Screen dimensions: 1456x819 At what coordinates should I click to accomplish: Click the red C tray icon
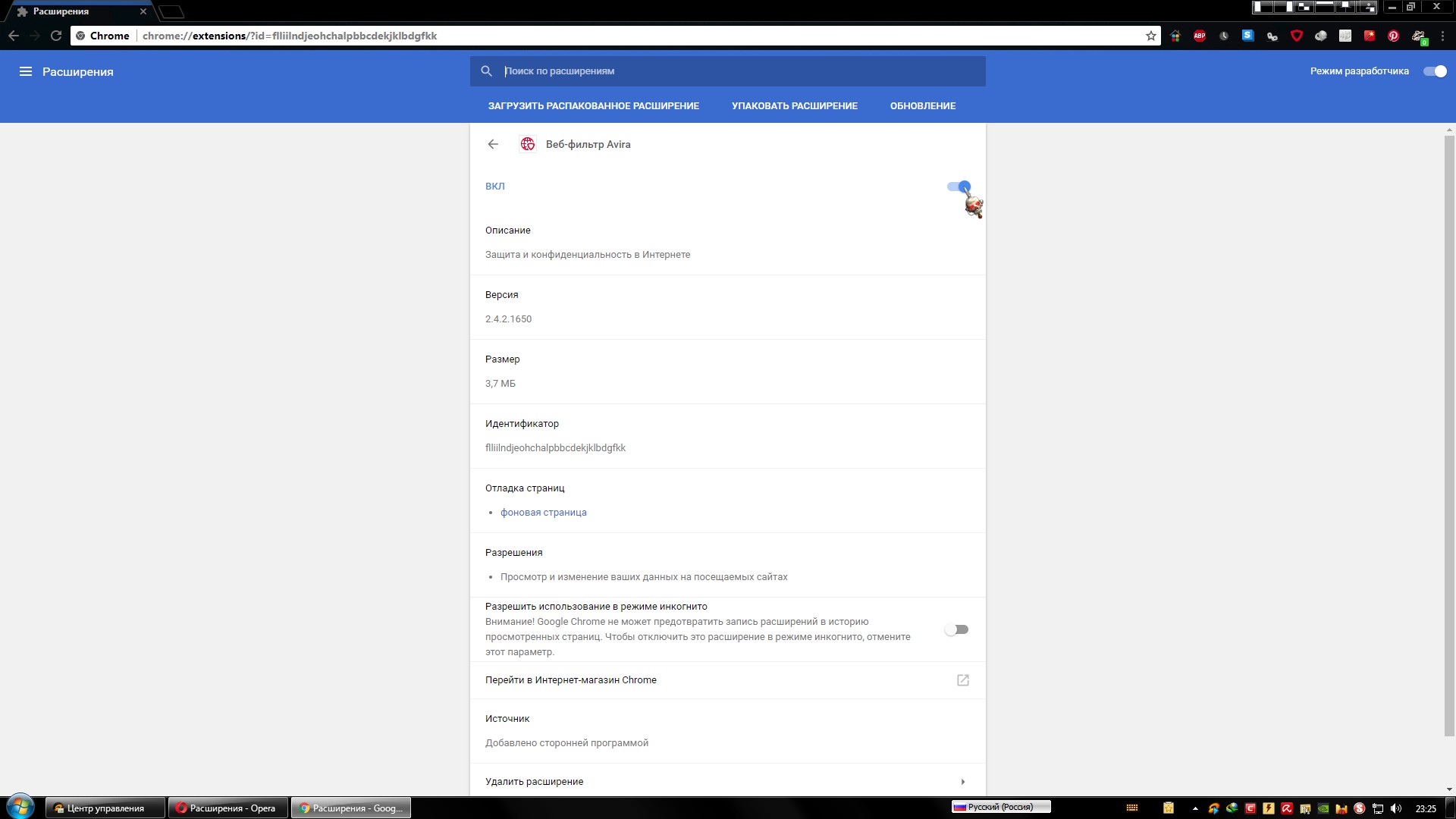coord(1250,808)
